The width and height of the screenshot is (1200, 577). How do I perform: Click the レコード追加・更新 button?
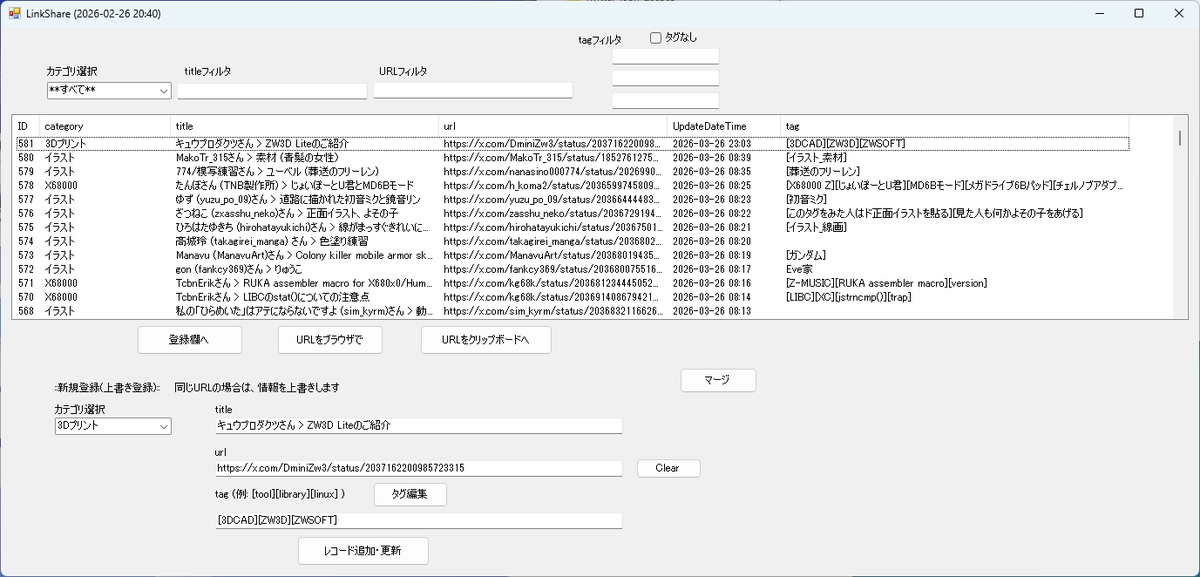363,551
